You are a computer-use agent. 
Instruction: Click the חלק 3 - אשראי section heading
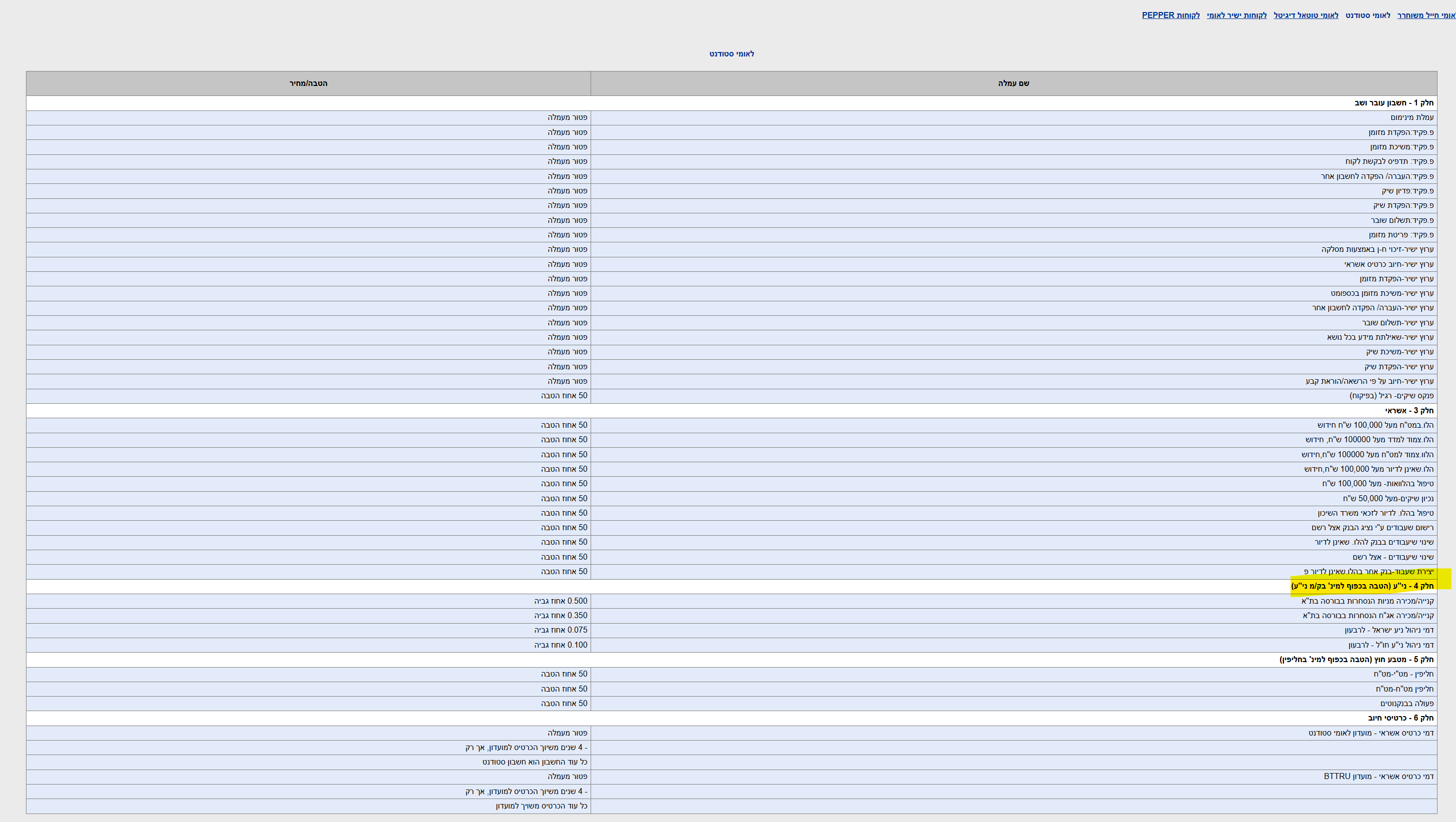pyautogui.click(x=1409, y=410)
